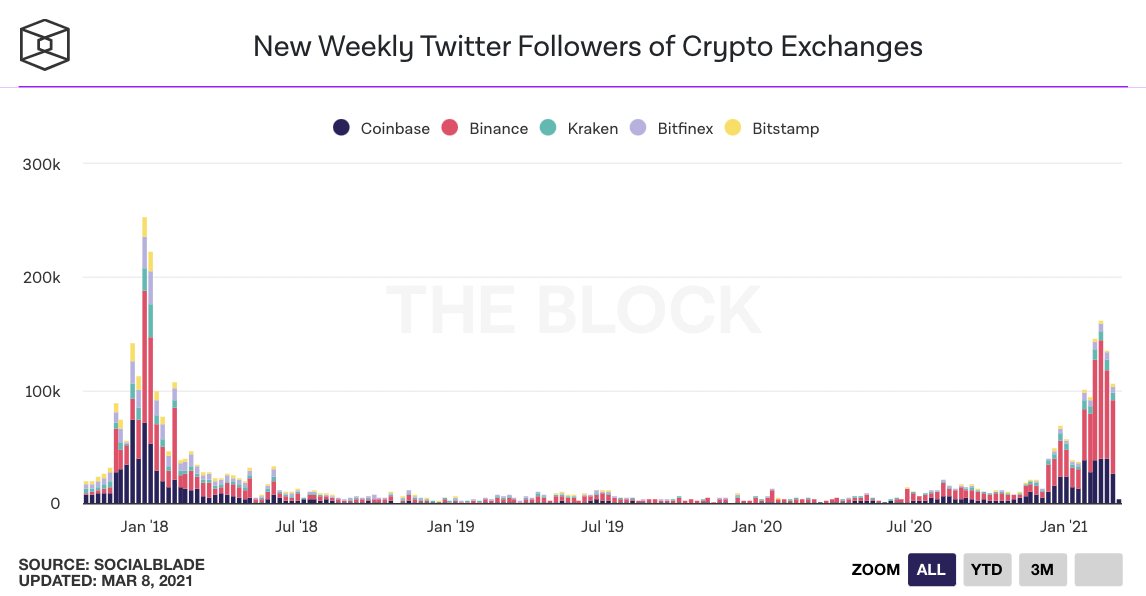The height and width of the screenshot is (596, 1146).
Task: Click the Jan '20 x-axis label
Action: tap(757, 525)
